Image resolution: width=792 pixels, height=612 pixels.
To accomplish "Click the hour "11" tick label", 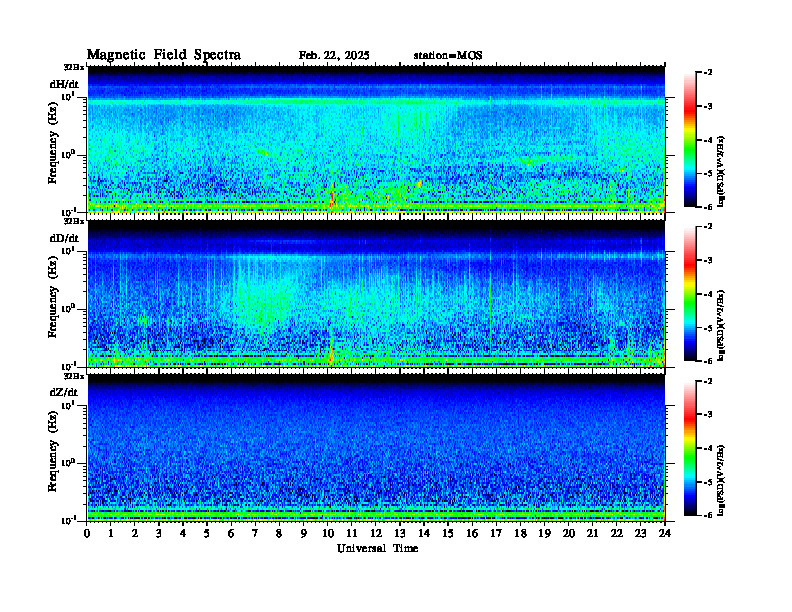I will point(352,533).
